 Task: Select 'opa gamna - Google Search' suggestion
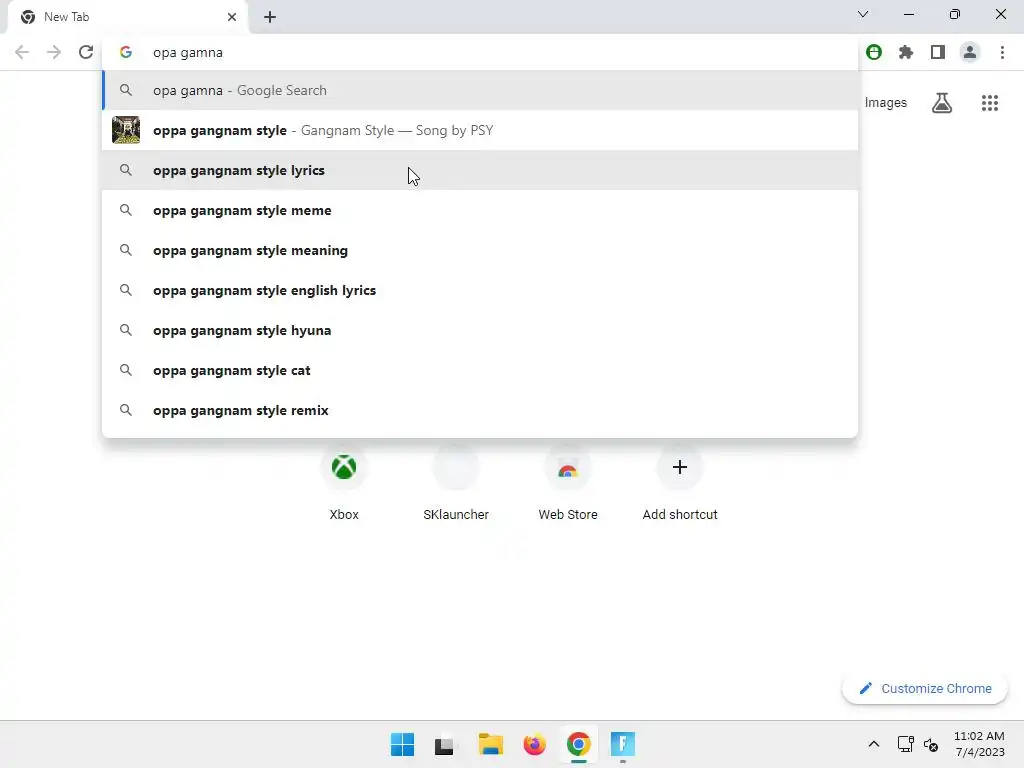tap(480, 90)
